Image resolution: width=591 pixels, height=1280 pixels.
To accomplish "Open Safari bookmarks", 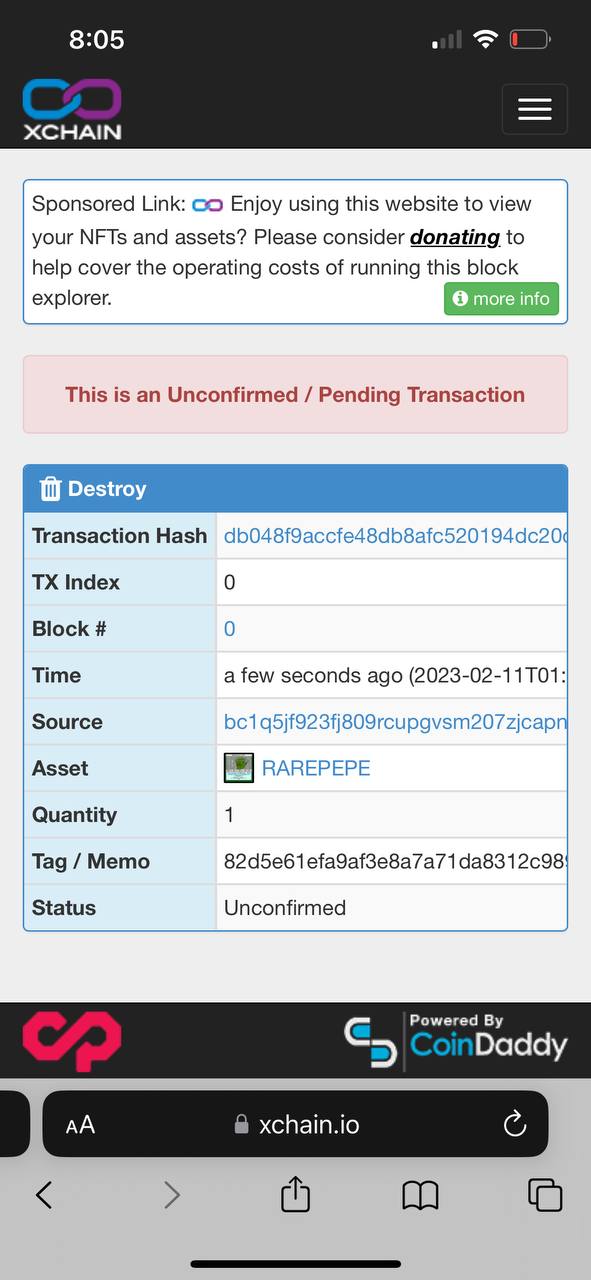I will point(420,1194).
